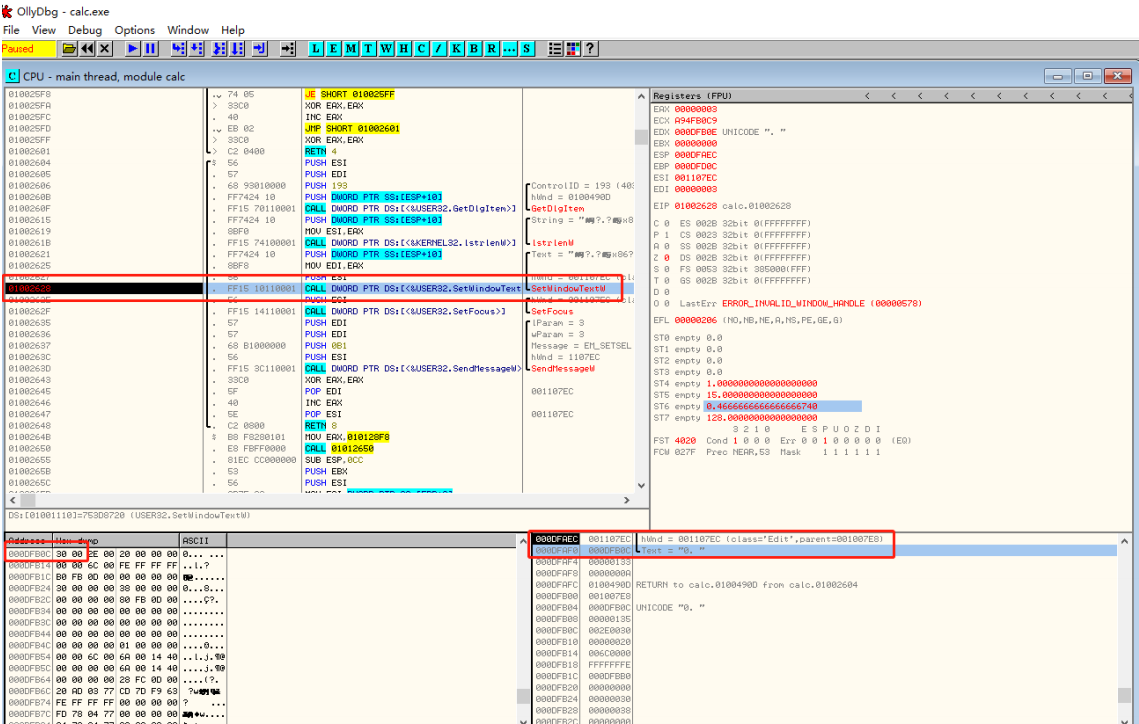Open the Options menu
This screenshot has height=724, width=1139.
pyautogui.click(x=134, y=30)
